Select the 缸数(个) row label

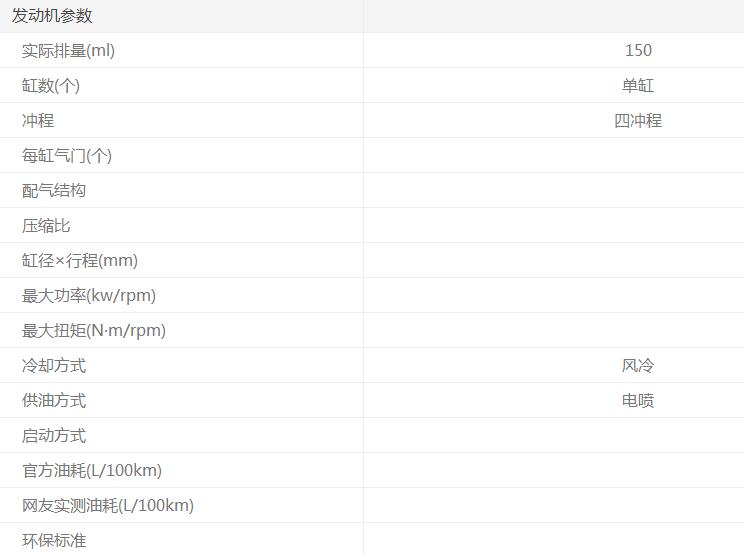[51, 86]
